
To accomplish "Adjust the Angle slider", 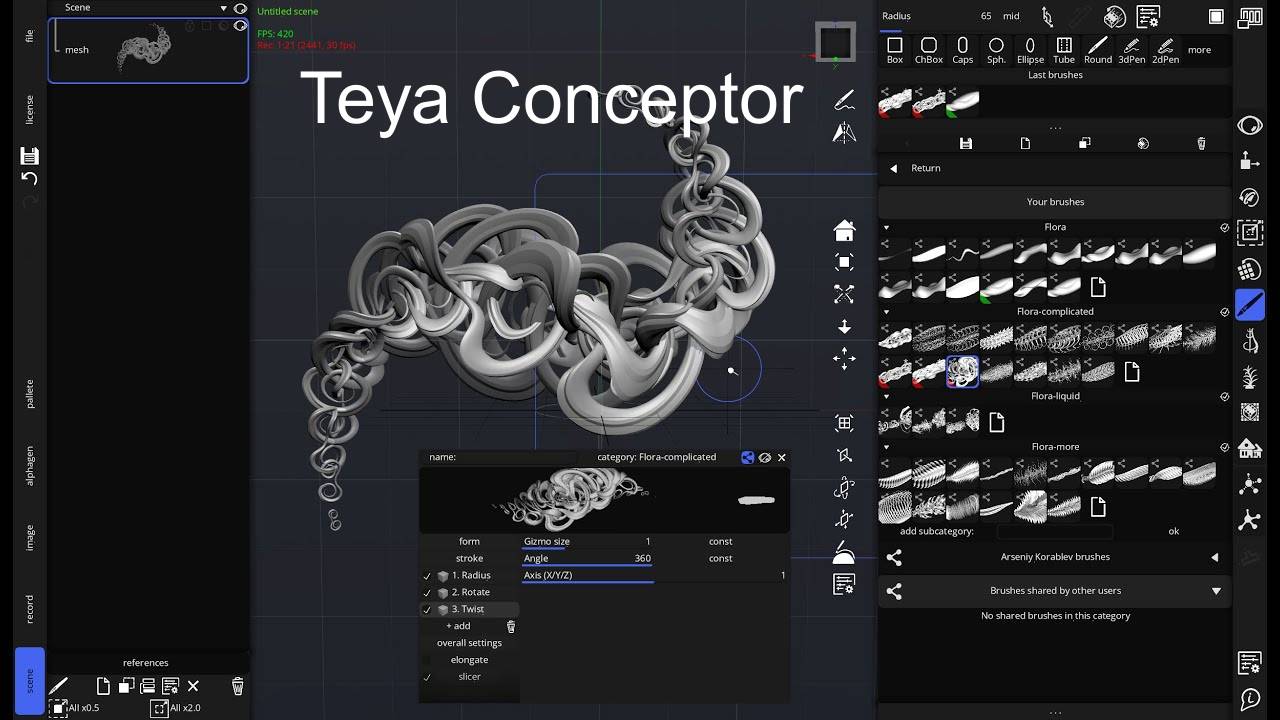I will click(x=587, y=559).
